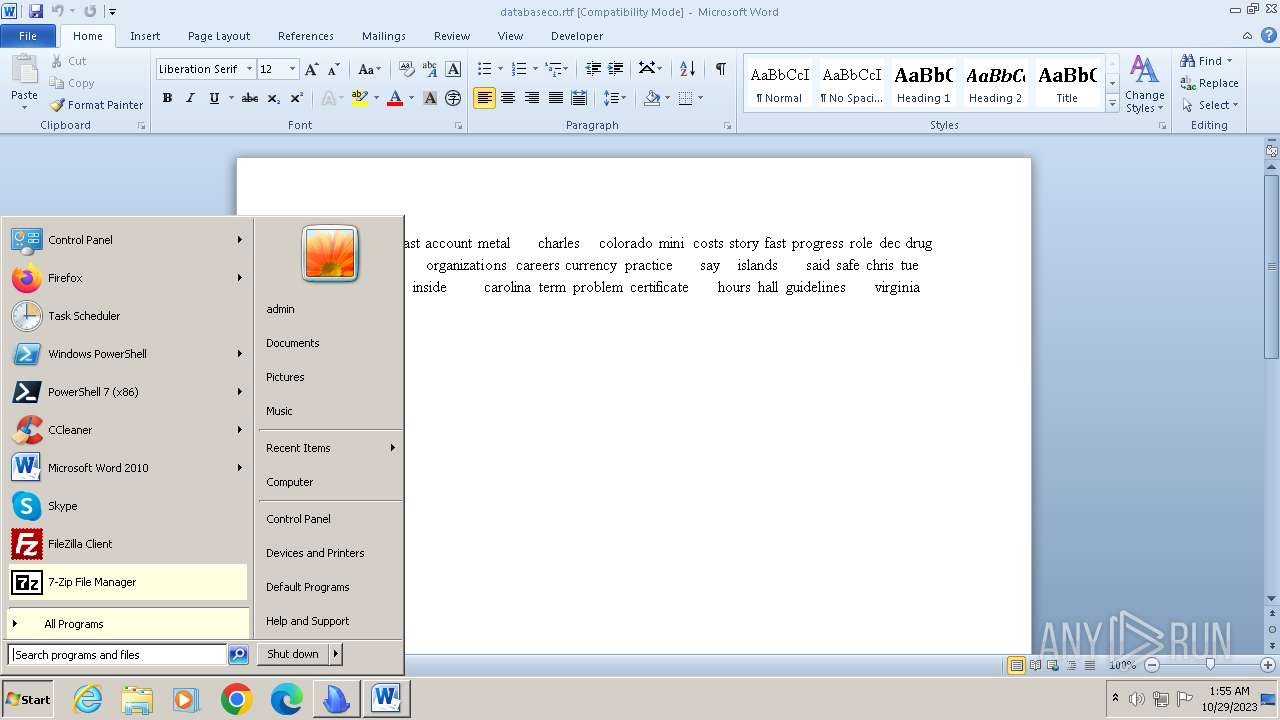Toggle bold formatting in the ribbon

tap(167, 98)
